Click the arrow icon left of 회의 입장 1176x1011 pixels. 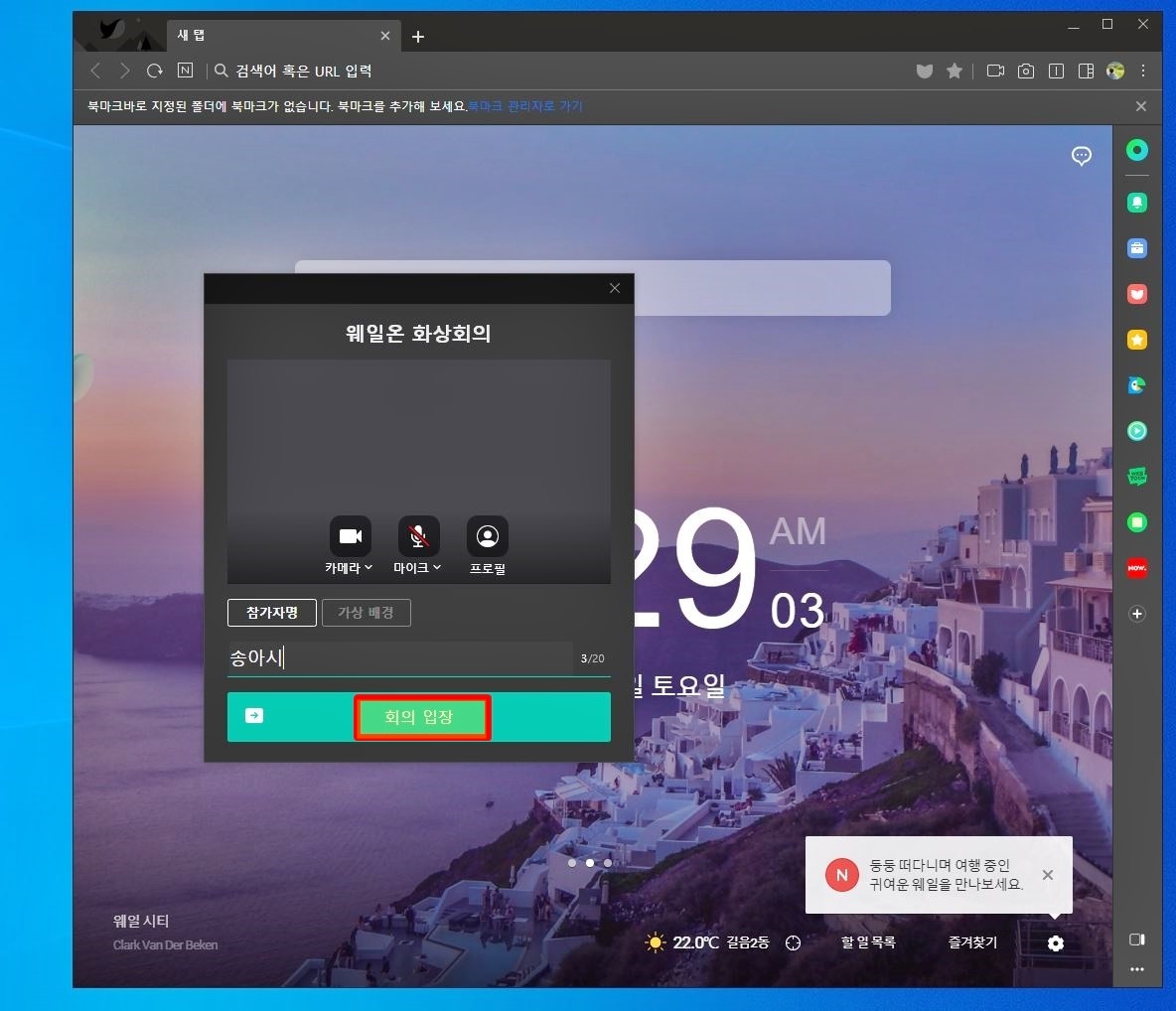point(254,715)
